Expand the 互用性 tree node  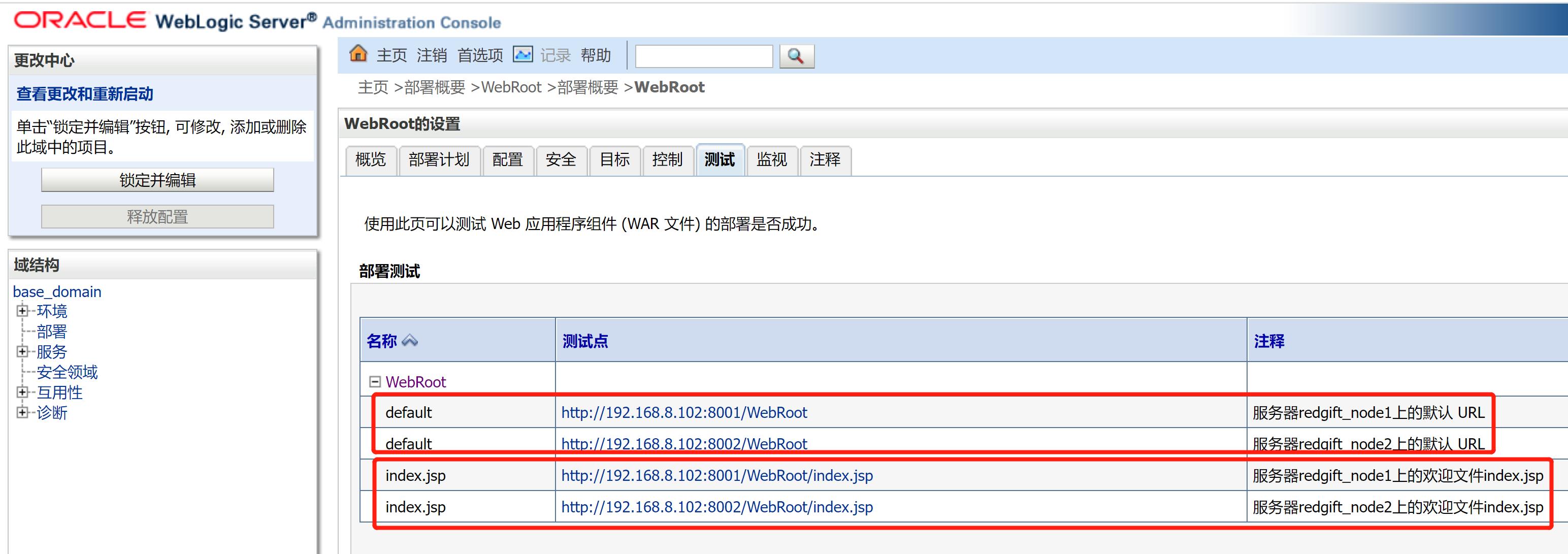point(22,392)
